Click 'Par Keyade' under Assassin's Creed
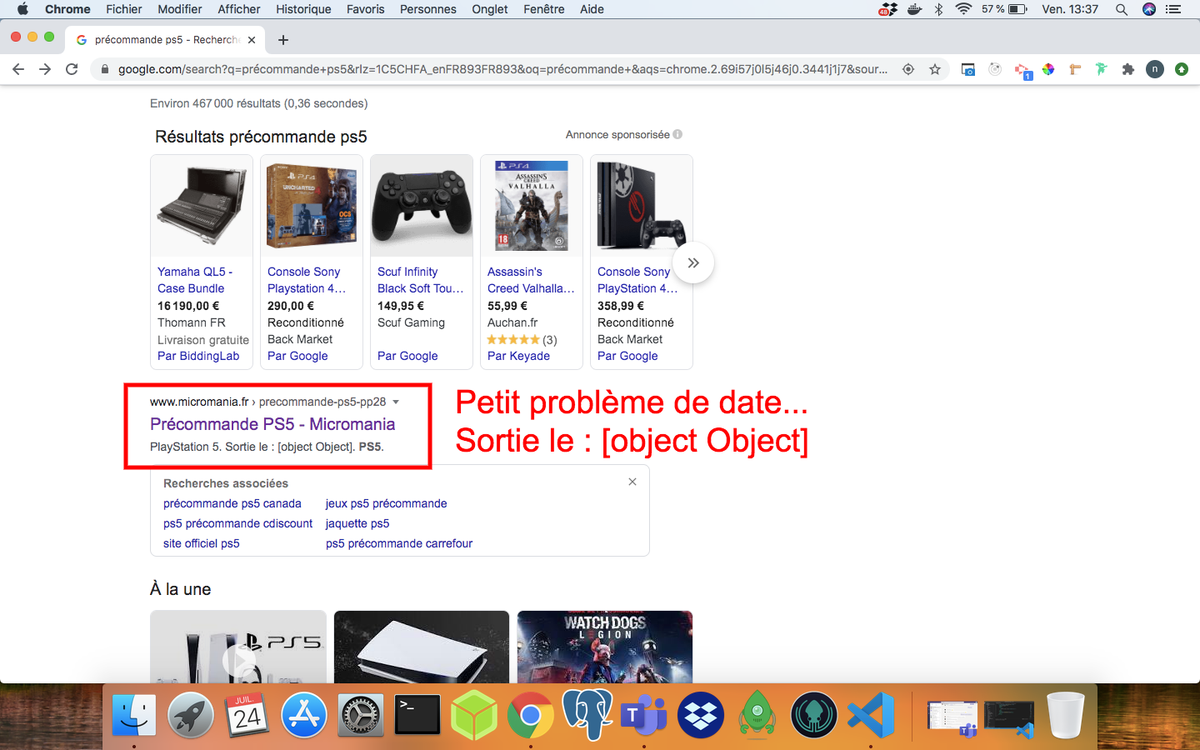1200x750 pixels. [518, 356]
